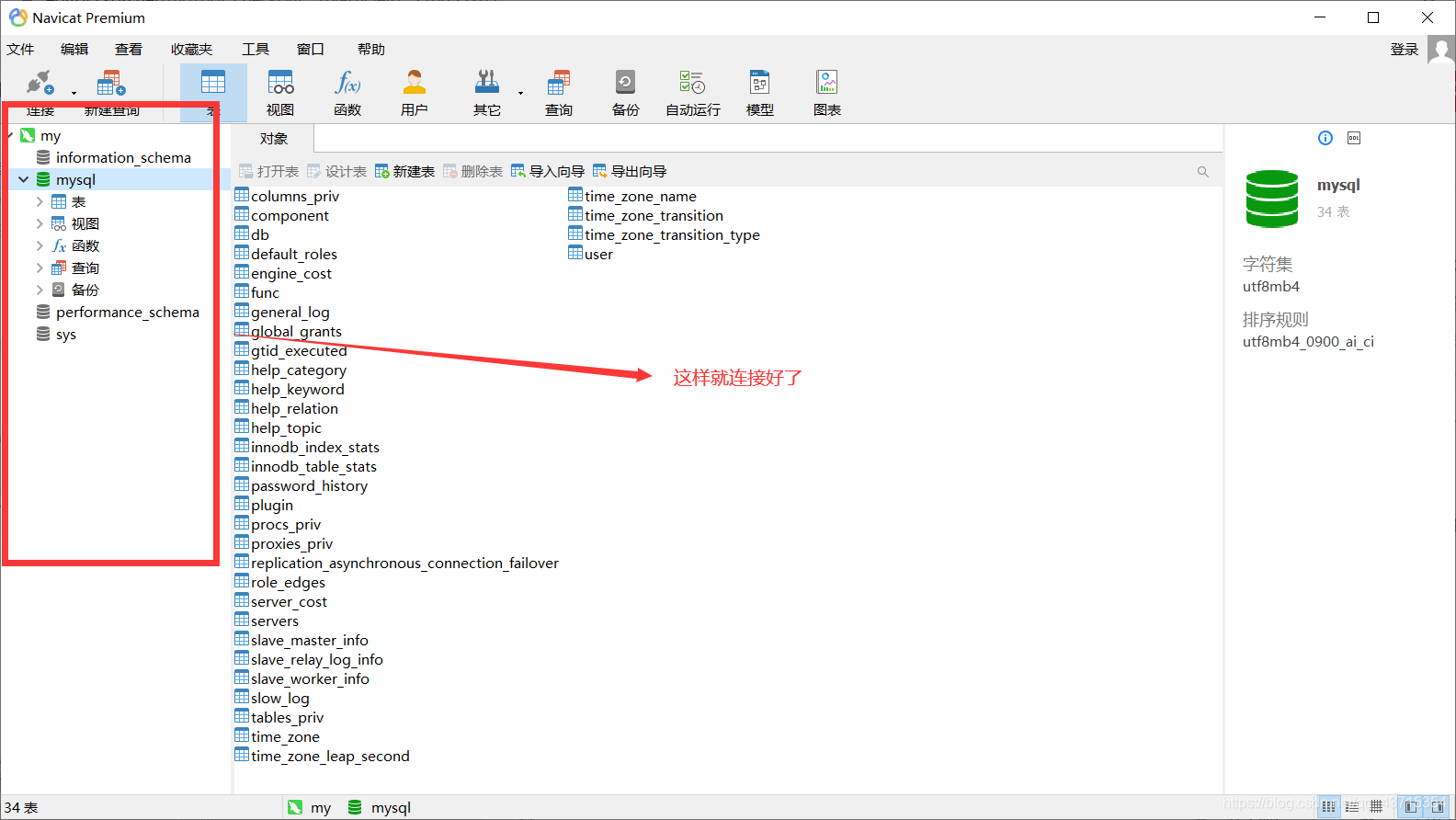Click the sys database icon
Image resolution: width=1456 pixels, height=820 pixels.
pyautogui.click(x=43, y=335)
